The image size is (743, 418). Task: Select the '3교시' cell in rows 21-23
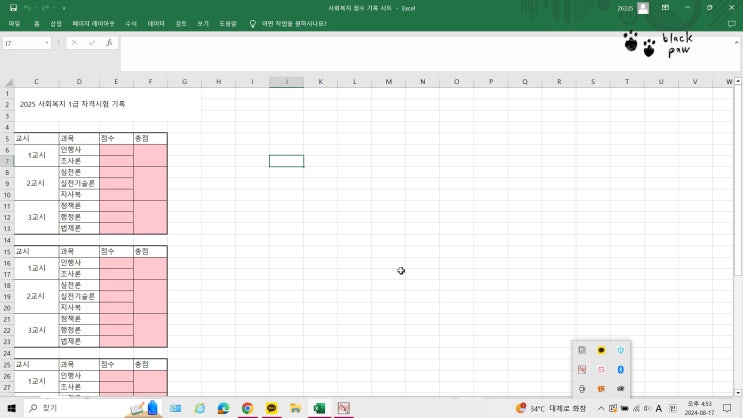pyautogui.click(x=36, y=330)
